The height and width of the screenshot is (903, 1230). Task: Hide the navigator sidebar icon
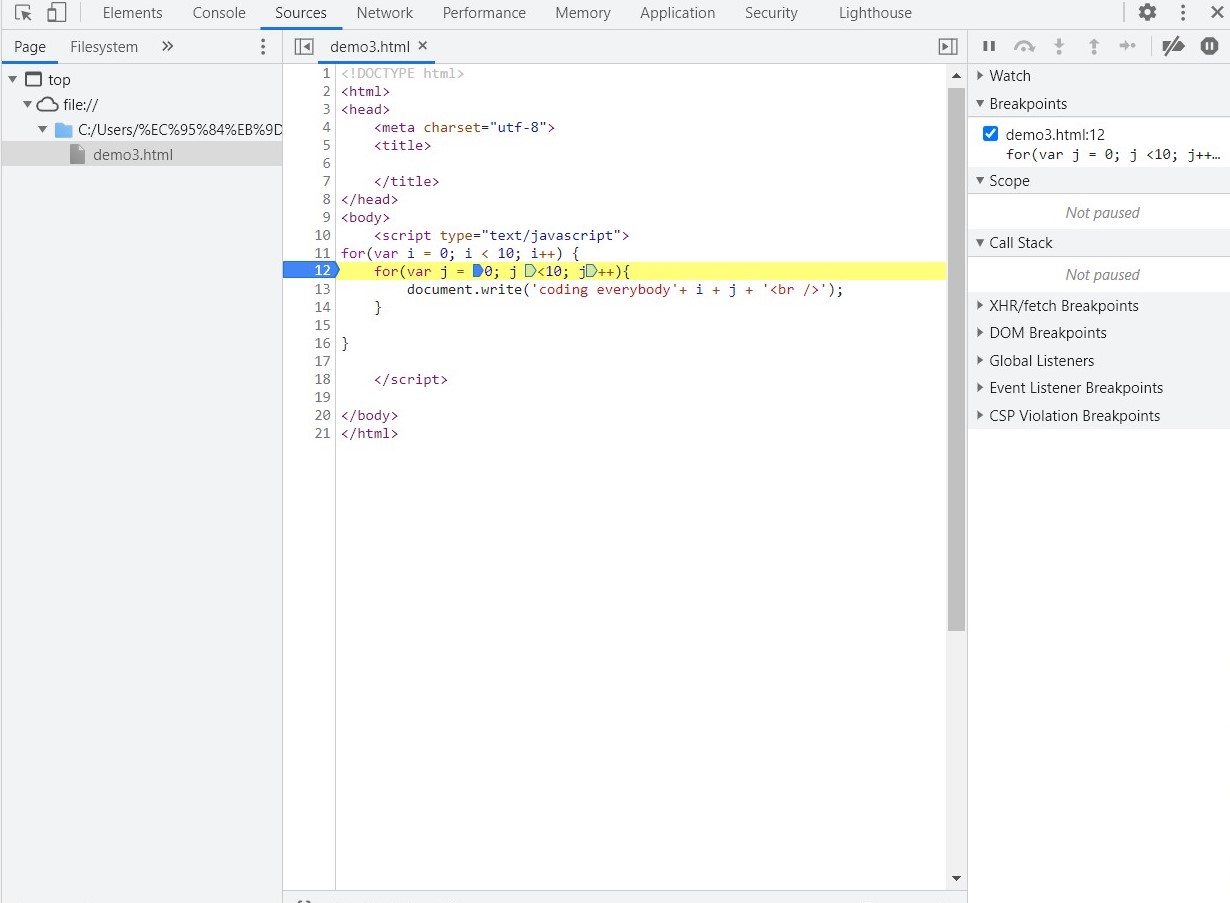pos(304,47)
